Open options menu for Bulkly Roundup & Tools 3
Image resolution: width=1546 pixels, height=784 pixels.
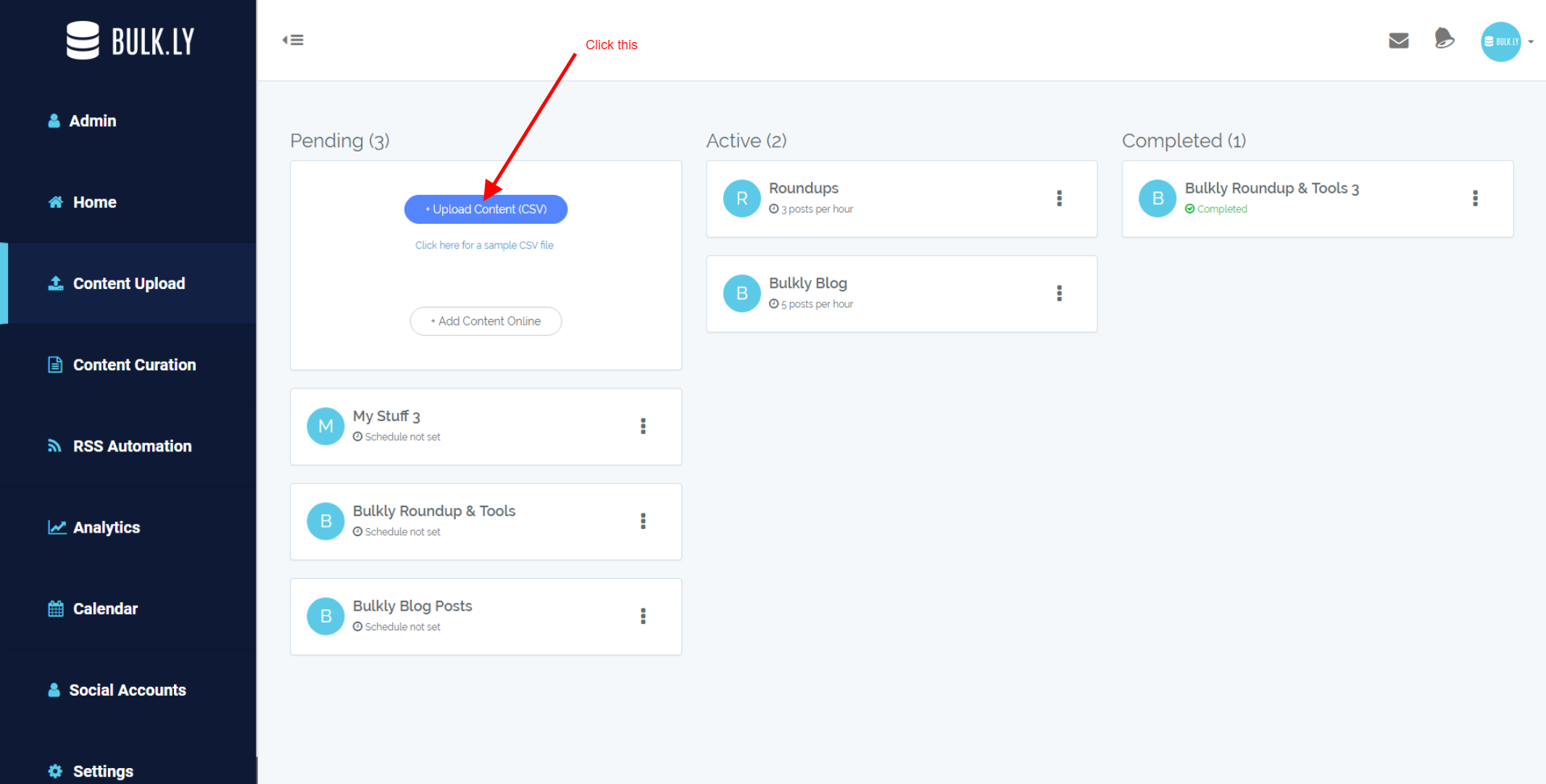1475,198
